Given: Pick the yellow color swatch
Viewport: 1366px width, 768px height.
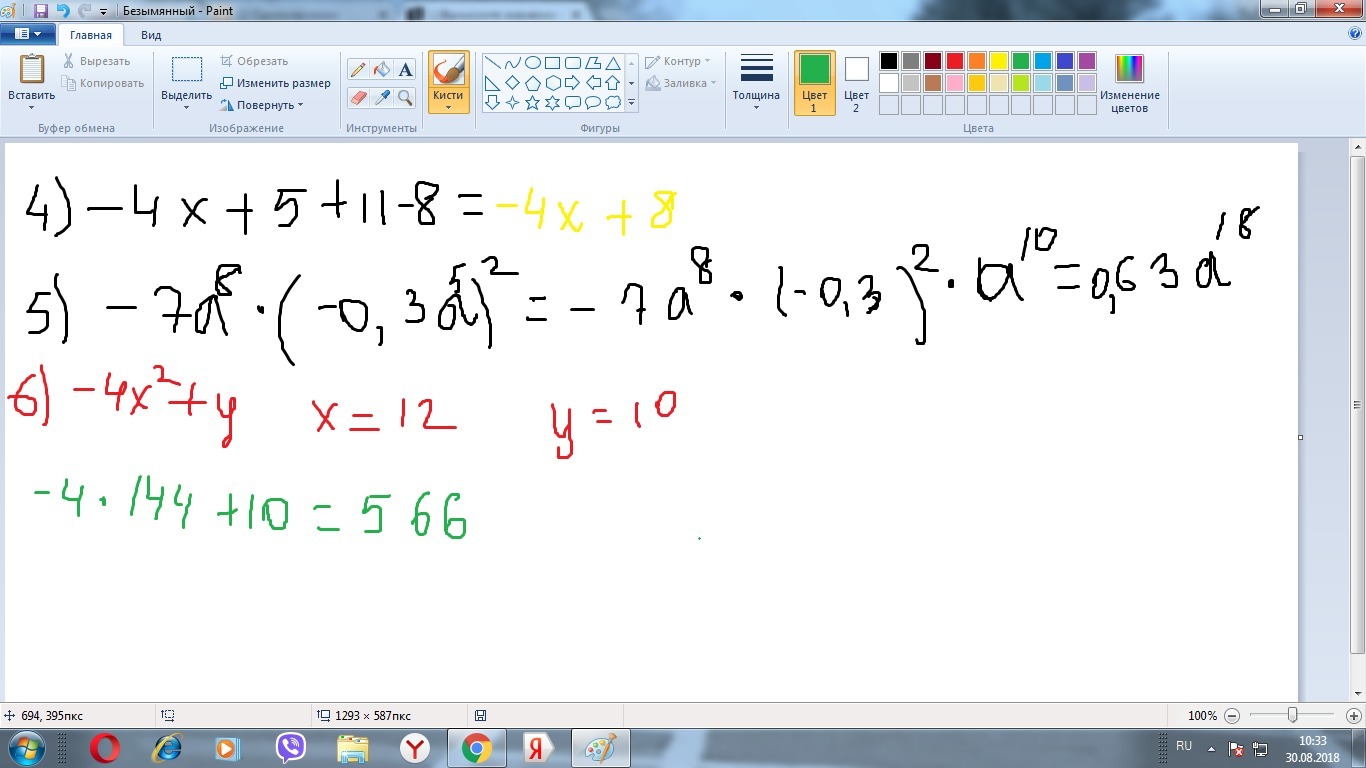Looking at the screenshot, I should tap(999, 61).
